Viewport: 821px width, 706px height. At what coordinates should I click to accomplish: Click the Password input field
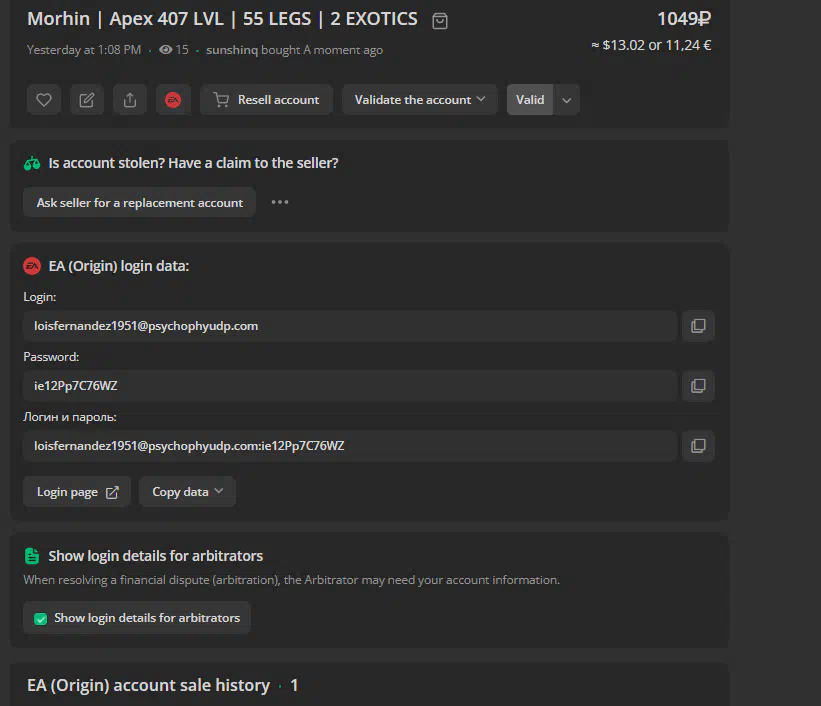[350, 386]
